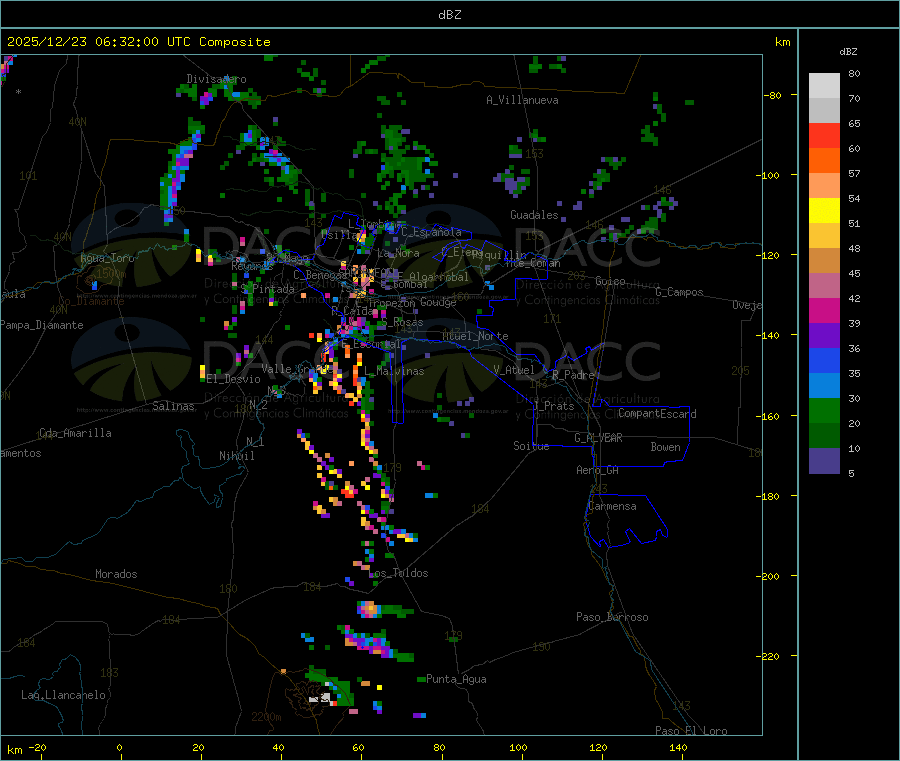
Task: Click the 'G_Campos' map label
Action: point(679,292)
